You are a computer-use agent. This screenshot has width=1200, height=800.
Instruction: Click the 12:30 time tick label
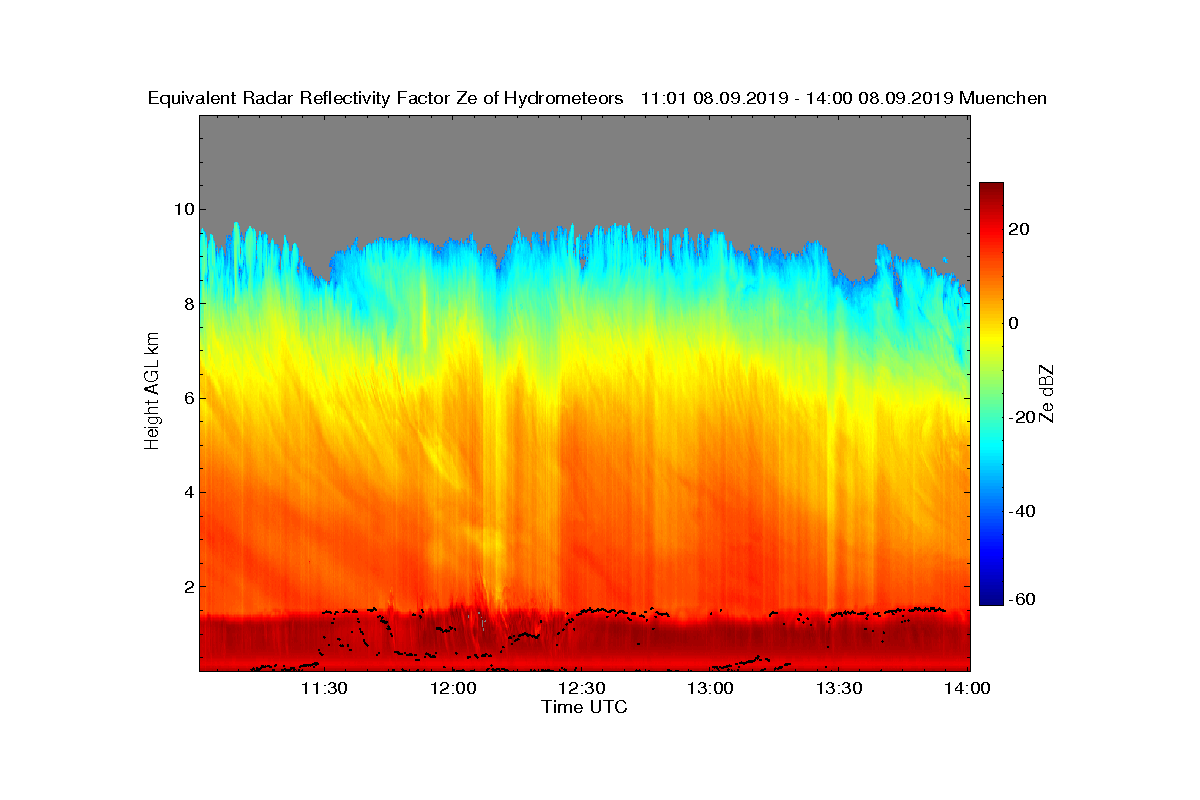(581, 688)
